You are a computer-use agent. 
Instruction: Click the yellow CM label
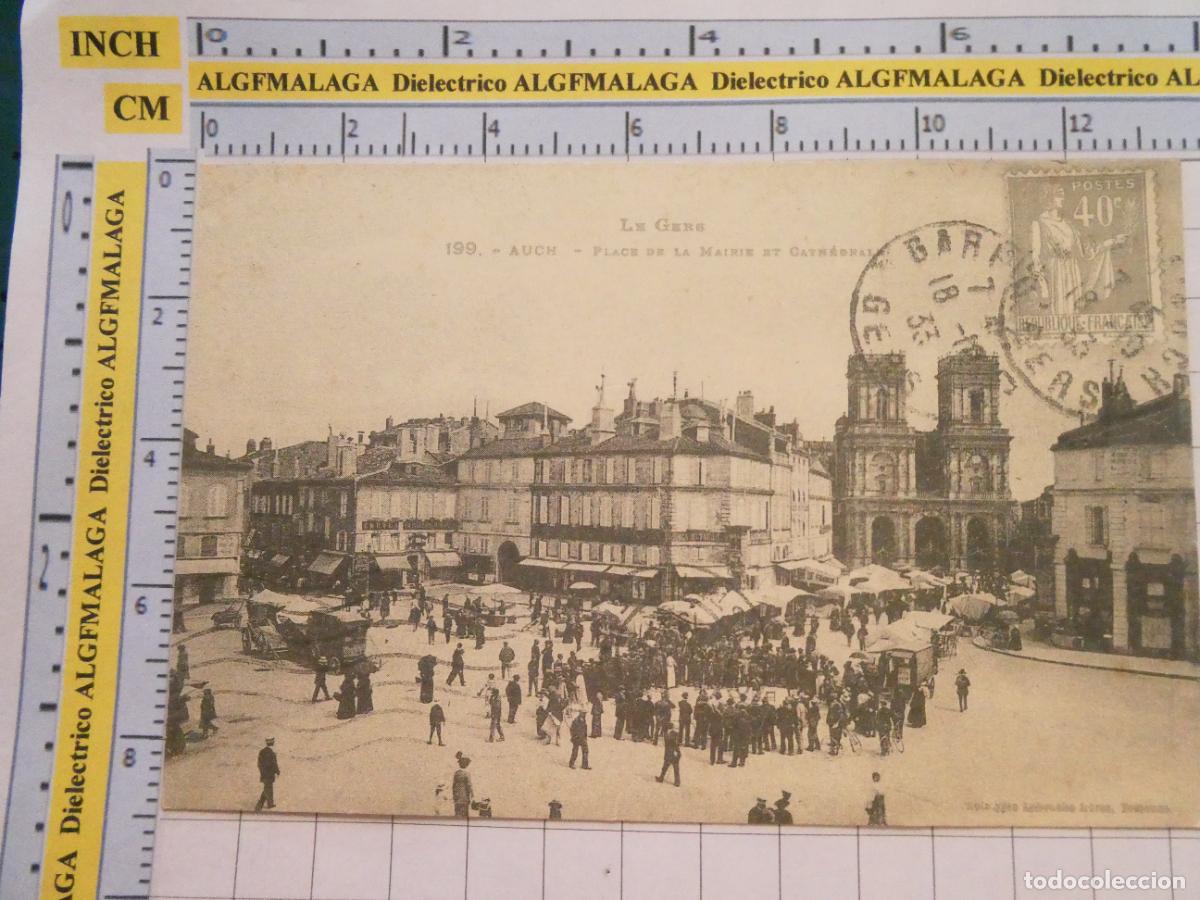click(x=142, y=108)
